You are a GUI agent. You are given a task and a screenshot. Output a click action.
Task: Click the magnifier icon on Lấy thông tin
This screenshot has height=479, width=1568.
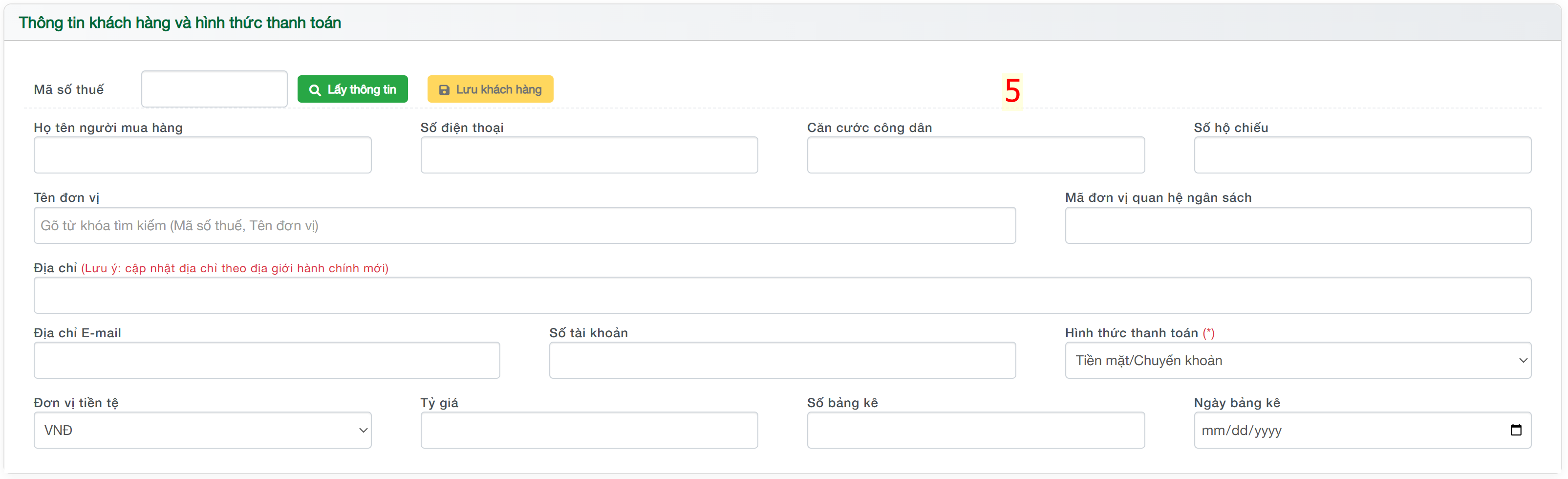315,90
